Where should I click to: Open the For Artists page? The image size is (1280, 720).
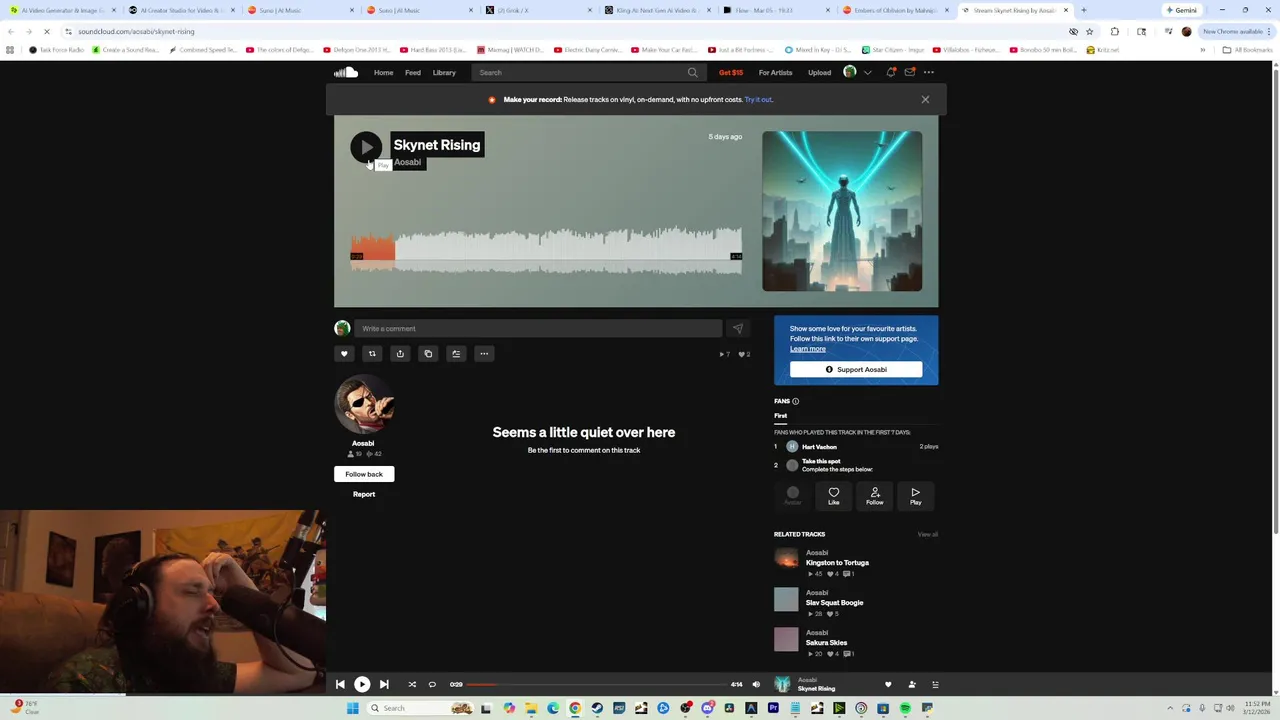775,72
